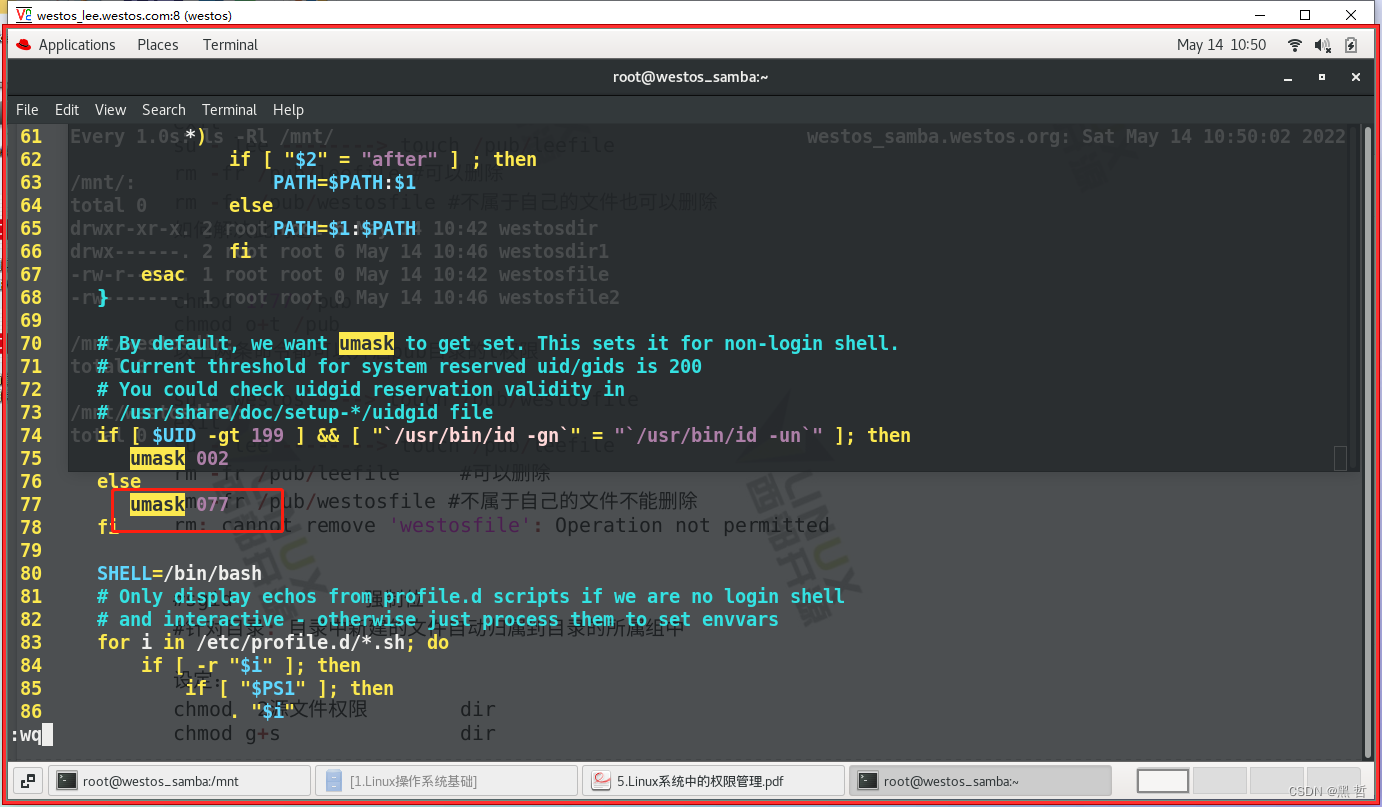Viewport: 1382px width, 807px height.
Task: Select the first workspace in the bottom-right pager
Action: 1163,780
